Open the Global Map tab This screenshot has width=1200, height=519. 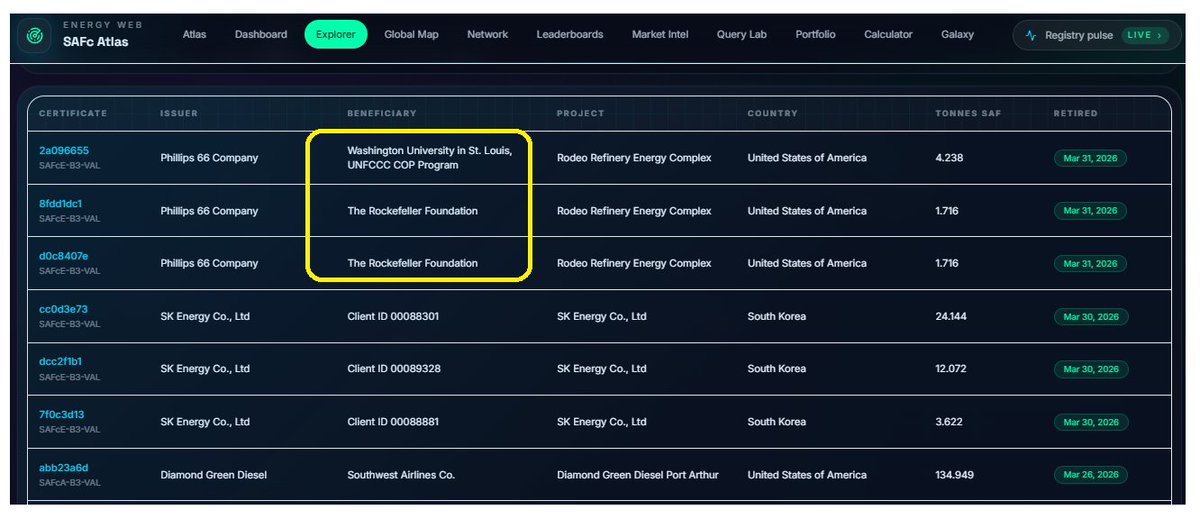pyautogui.click(x=411, y=35)
